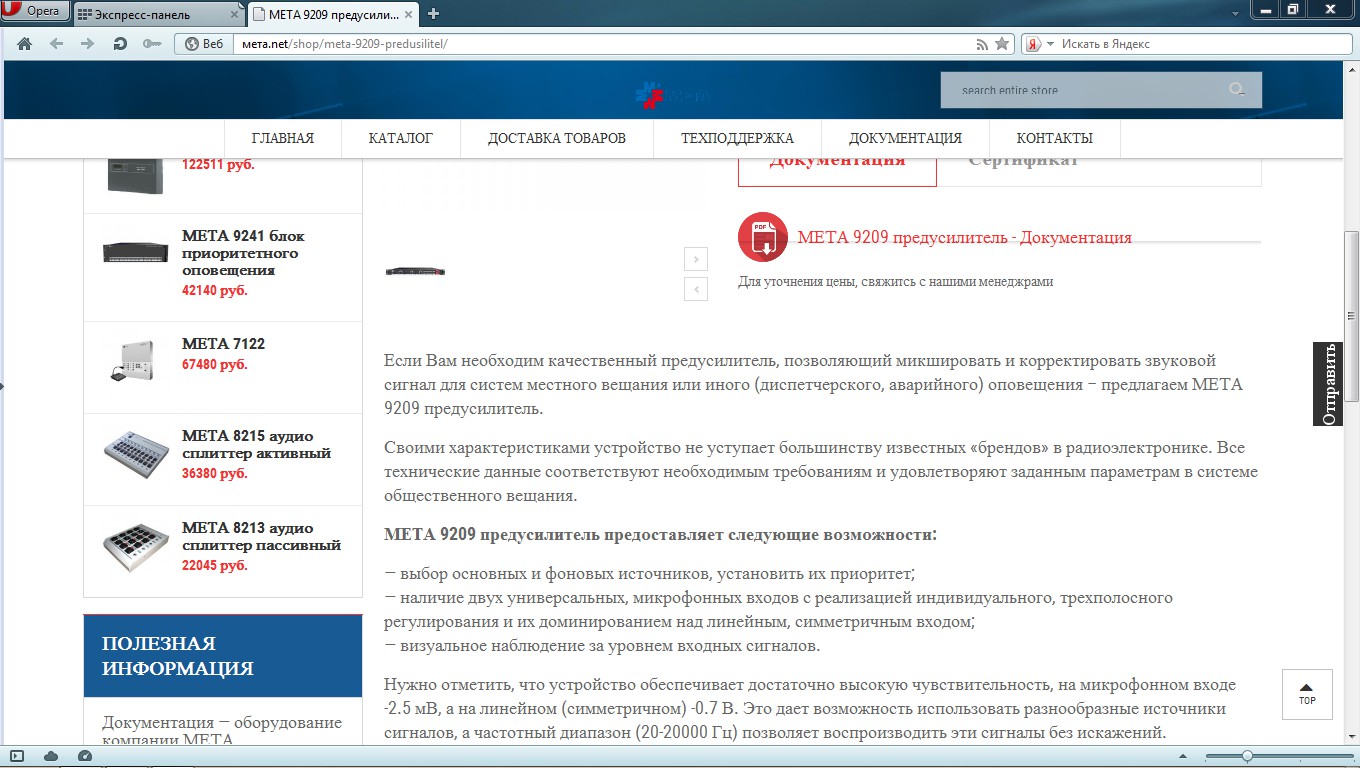Open the КОНТАКТЫ menu item

pos(1055,138)
